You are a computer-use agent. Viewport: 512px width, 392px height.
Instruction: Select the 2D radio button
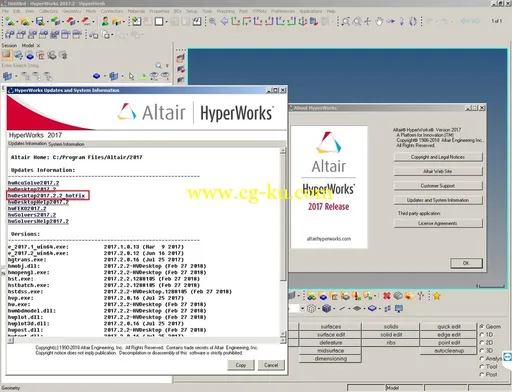point(482,343)
